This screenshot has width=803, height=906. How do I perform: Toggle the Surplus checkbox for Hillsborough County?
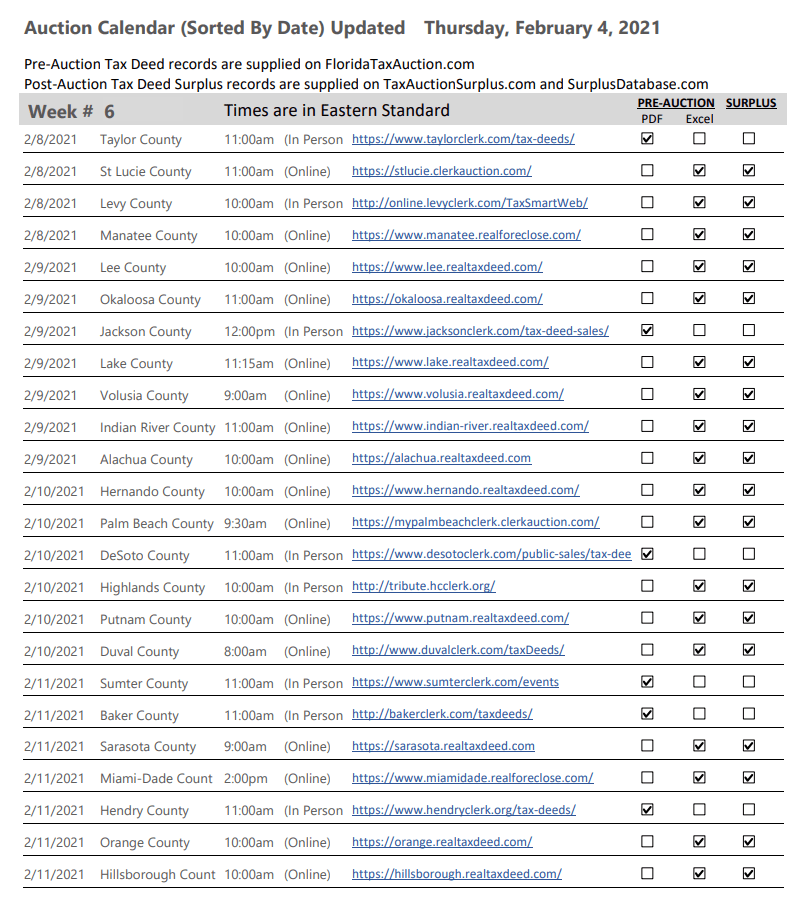click(749, 874)
